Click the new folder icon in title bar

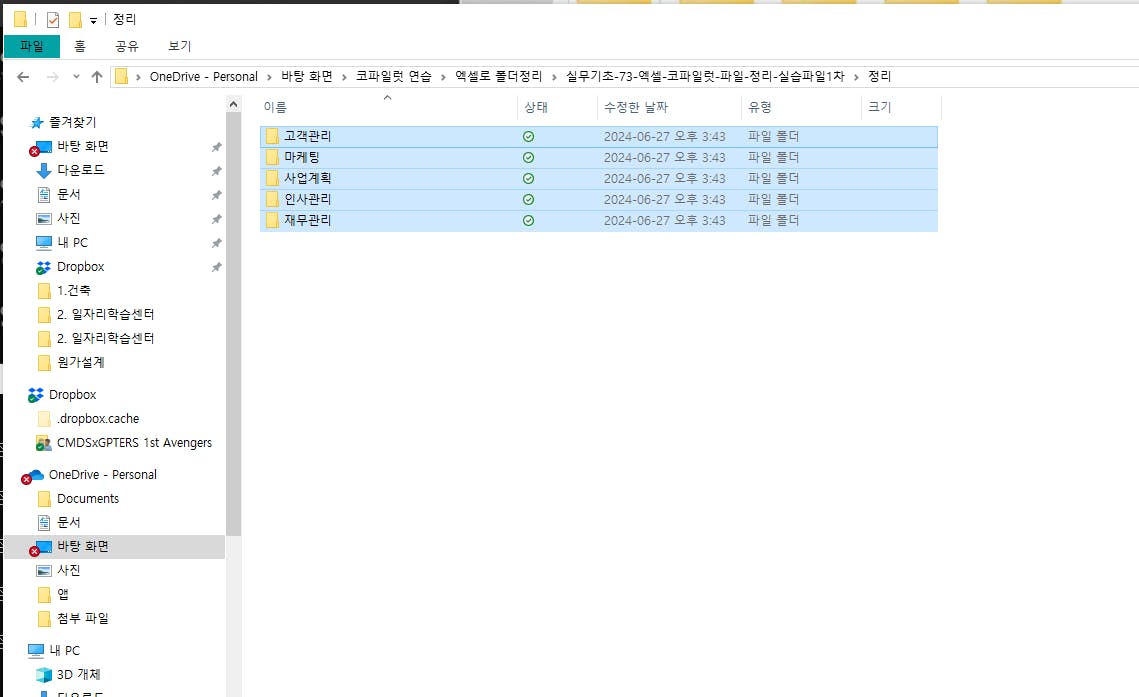[75, 20]
